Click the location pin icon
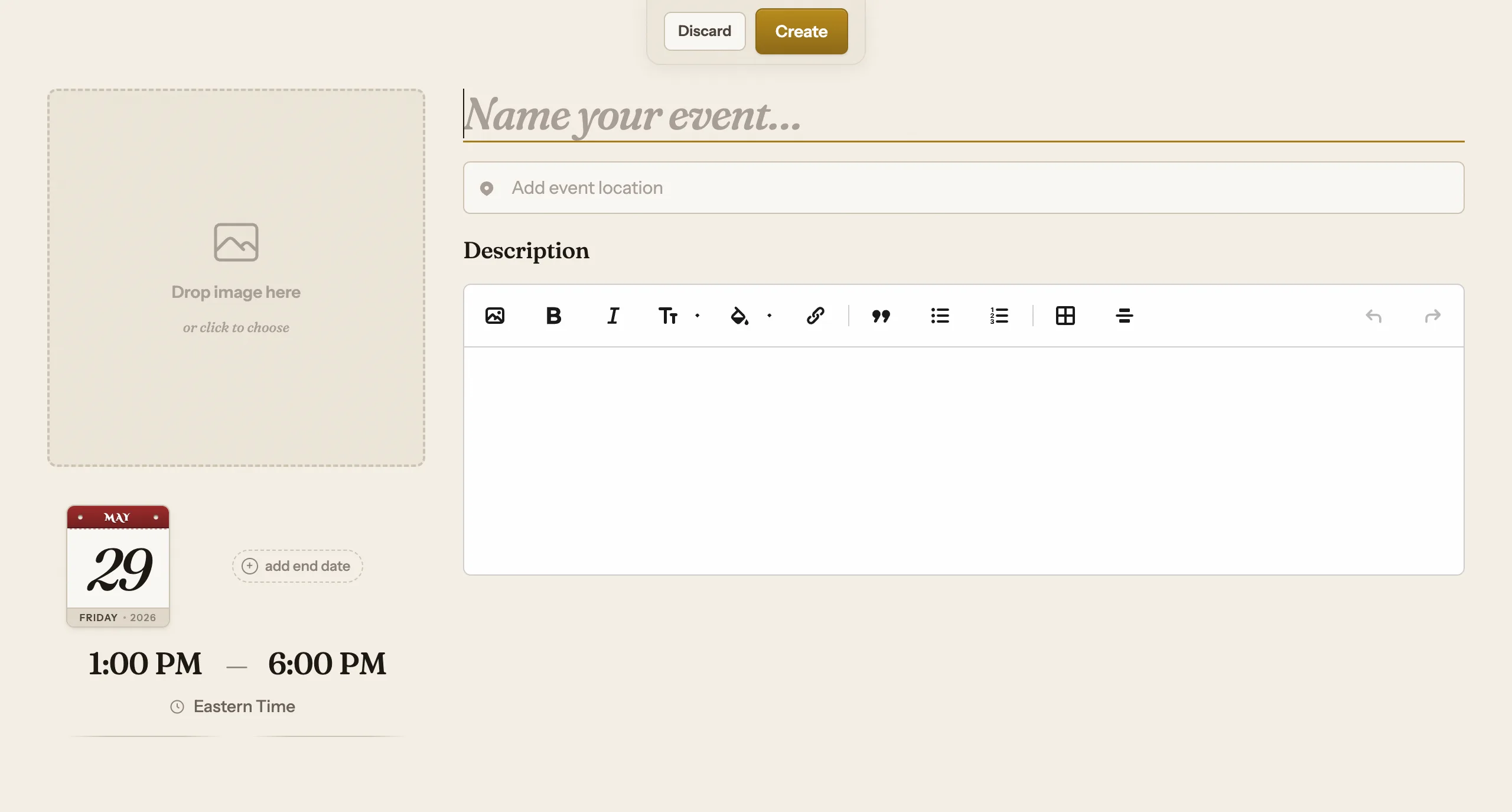This screenshot has width=1512, height=812. click(x=486, y=188)
